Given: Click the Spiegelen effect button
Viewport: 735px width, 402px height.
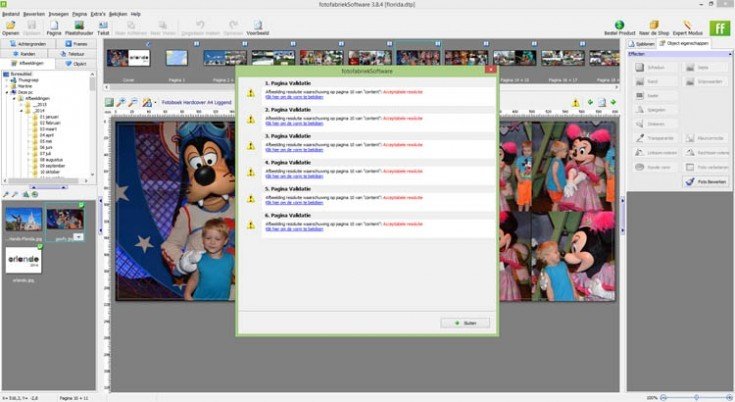Looking at the screenshot, I should [x=655, y=110].
